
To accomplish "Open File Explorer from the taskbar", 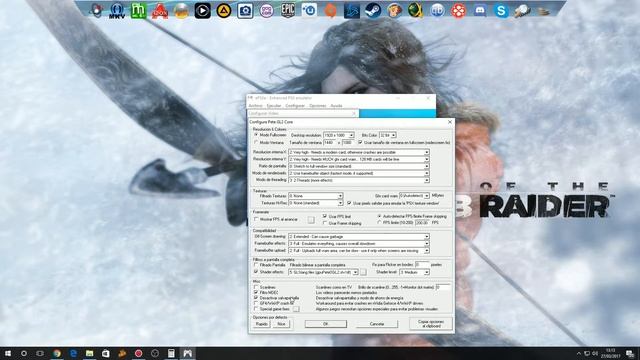I will [x=89, y=353].
